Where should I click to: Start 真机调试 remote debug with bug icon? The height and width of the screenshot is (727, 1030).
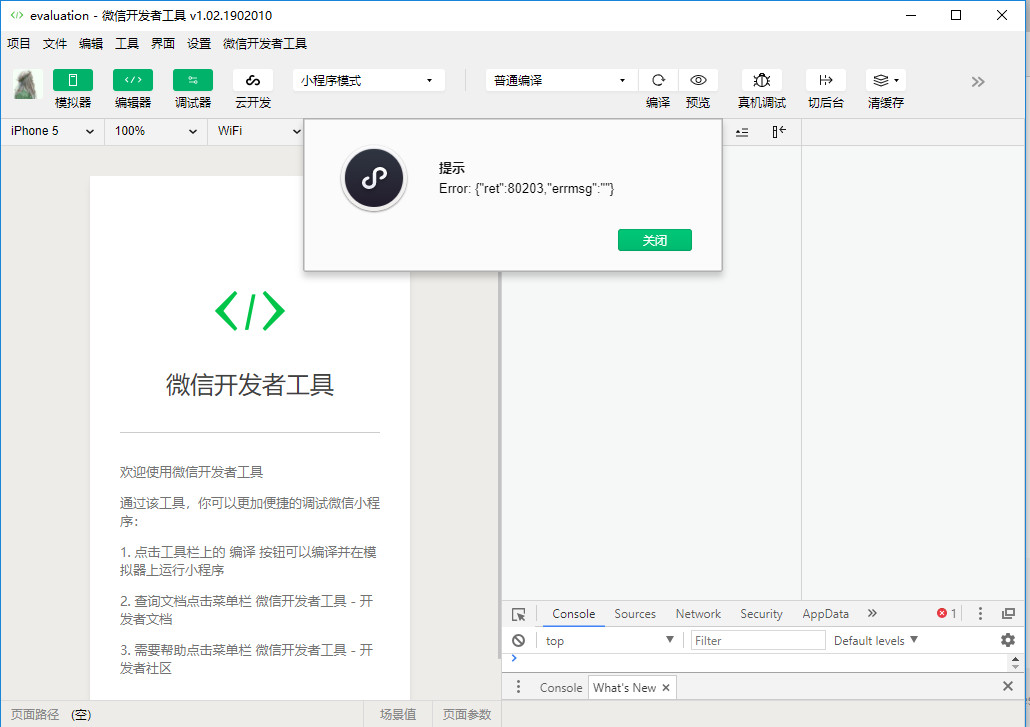(762, 80)
